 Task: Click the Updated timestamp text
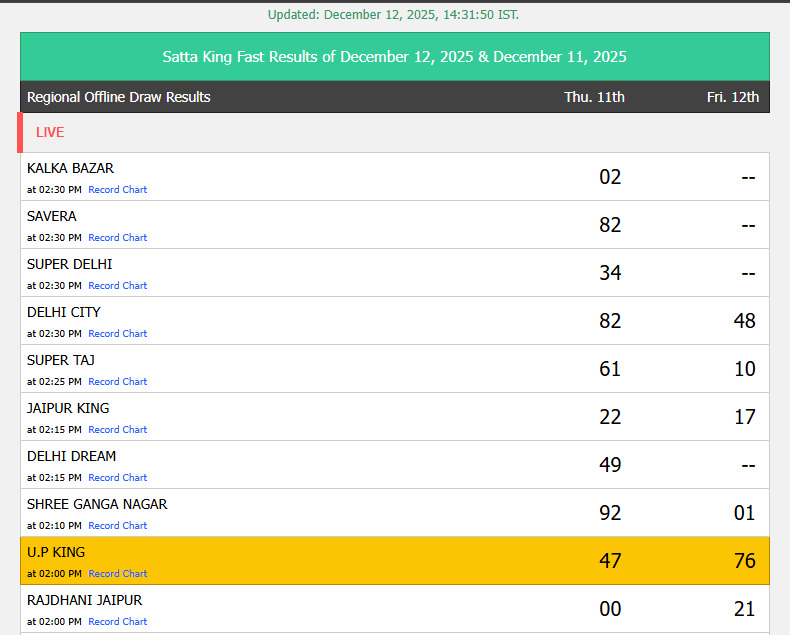click(394, 15)
